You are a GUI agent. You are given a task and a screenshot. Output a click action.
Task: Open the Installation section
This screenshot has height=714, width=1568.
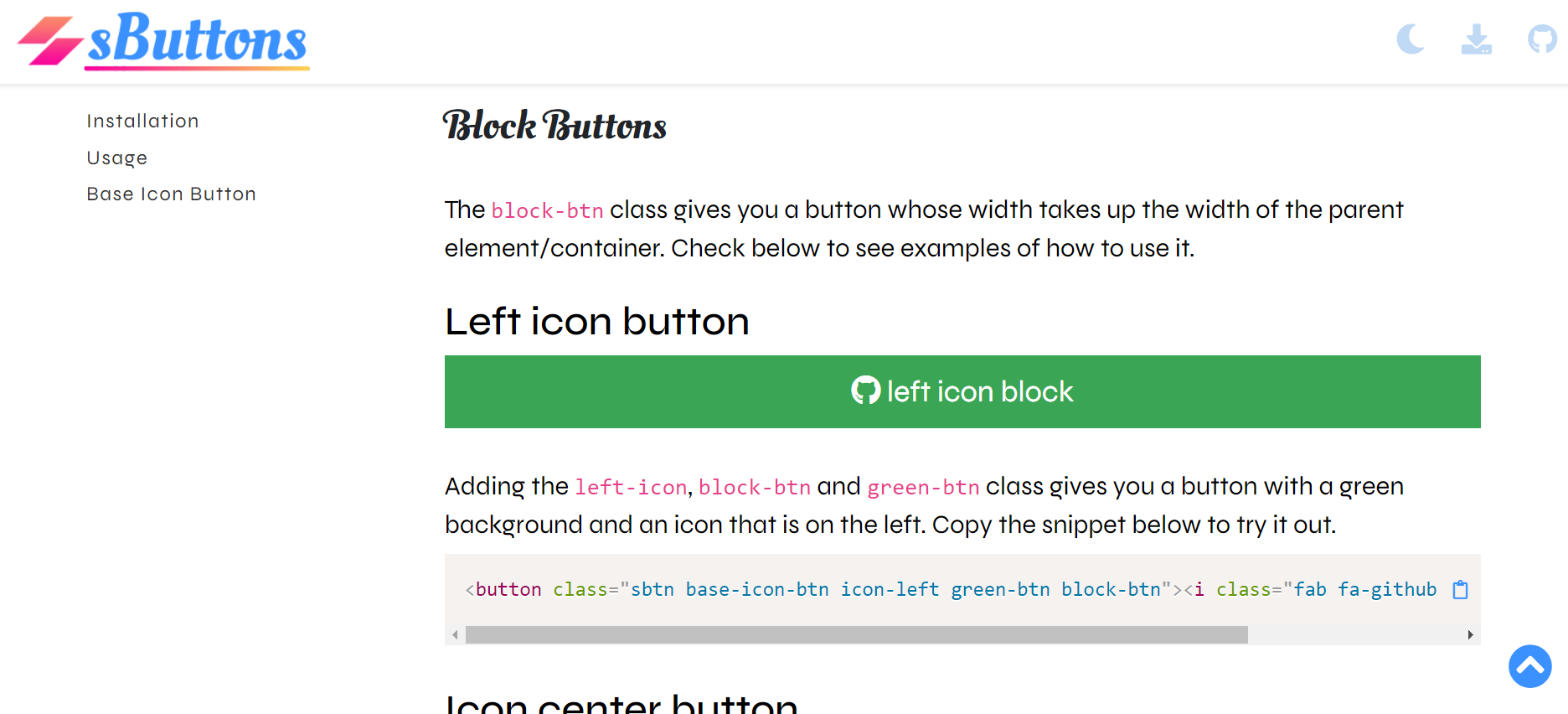pos(142,121)
